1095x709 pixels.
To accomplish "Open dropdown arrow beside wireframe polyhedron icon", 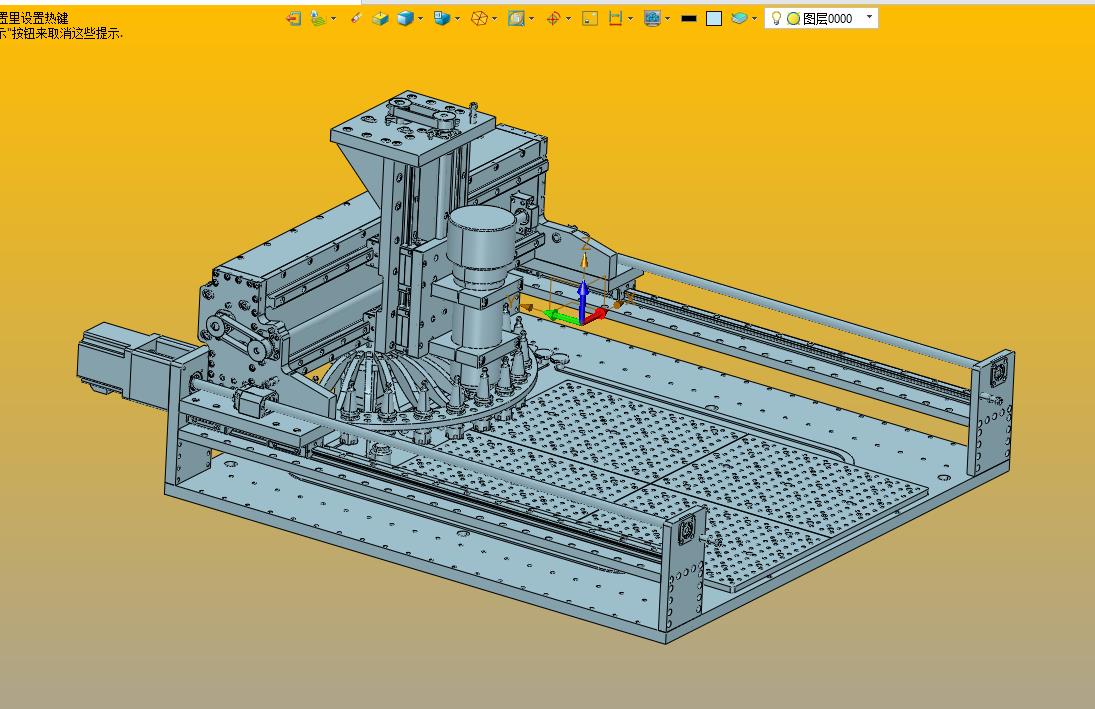I will tap(494, 19).
